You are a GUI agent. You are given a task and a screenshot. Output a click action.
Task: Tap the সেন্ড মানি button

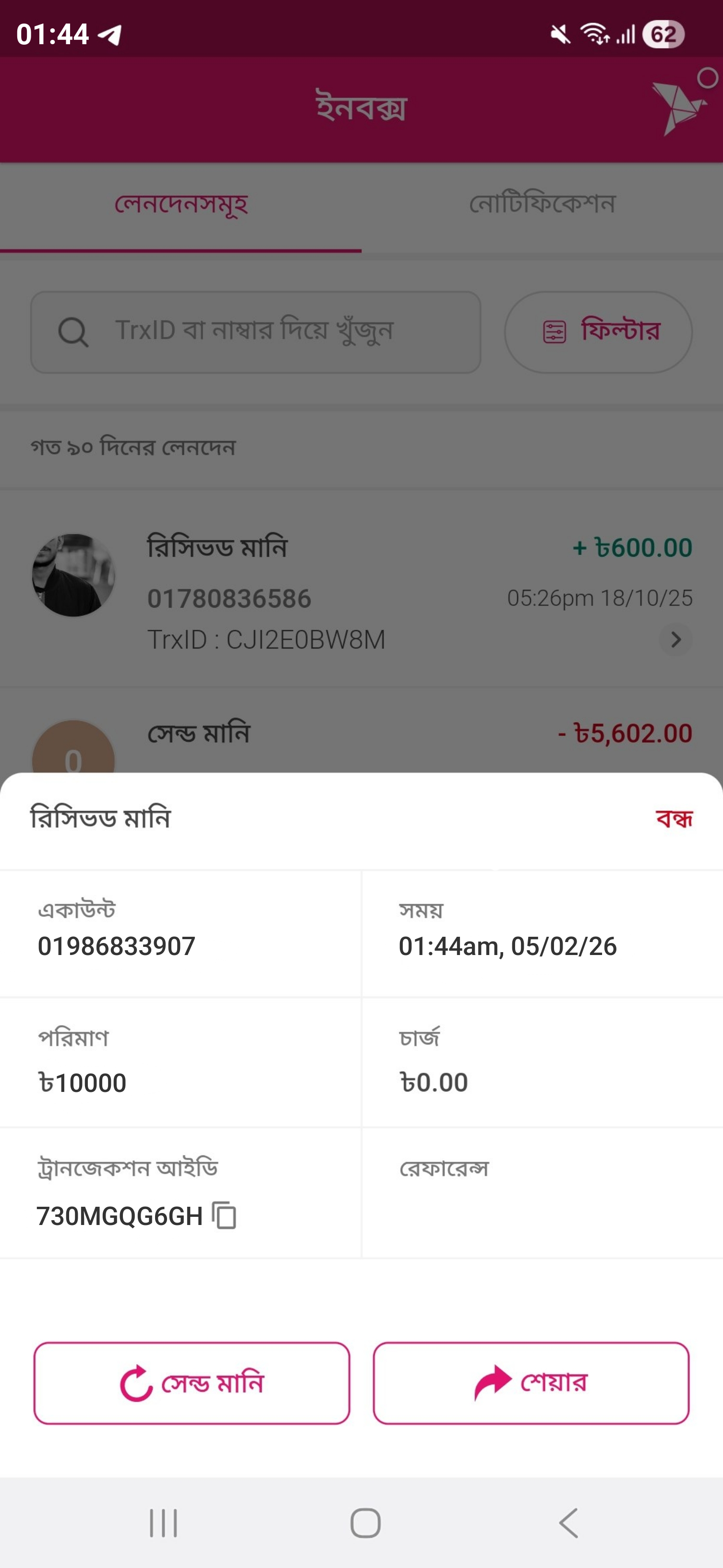192,1383
